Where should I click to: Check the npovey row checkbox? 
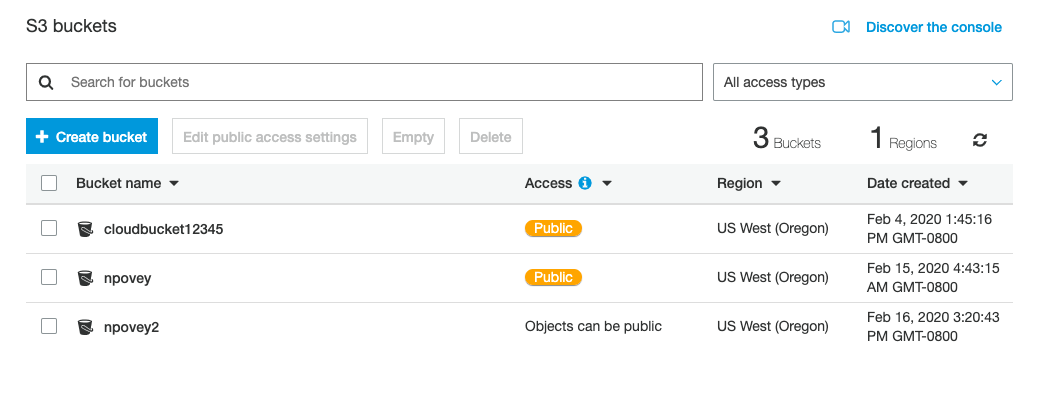click(49, 277)
